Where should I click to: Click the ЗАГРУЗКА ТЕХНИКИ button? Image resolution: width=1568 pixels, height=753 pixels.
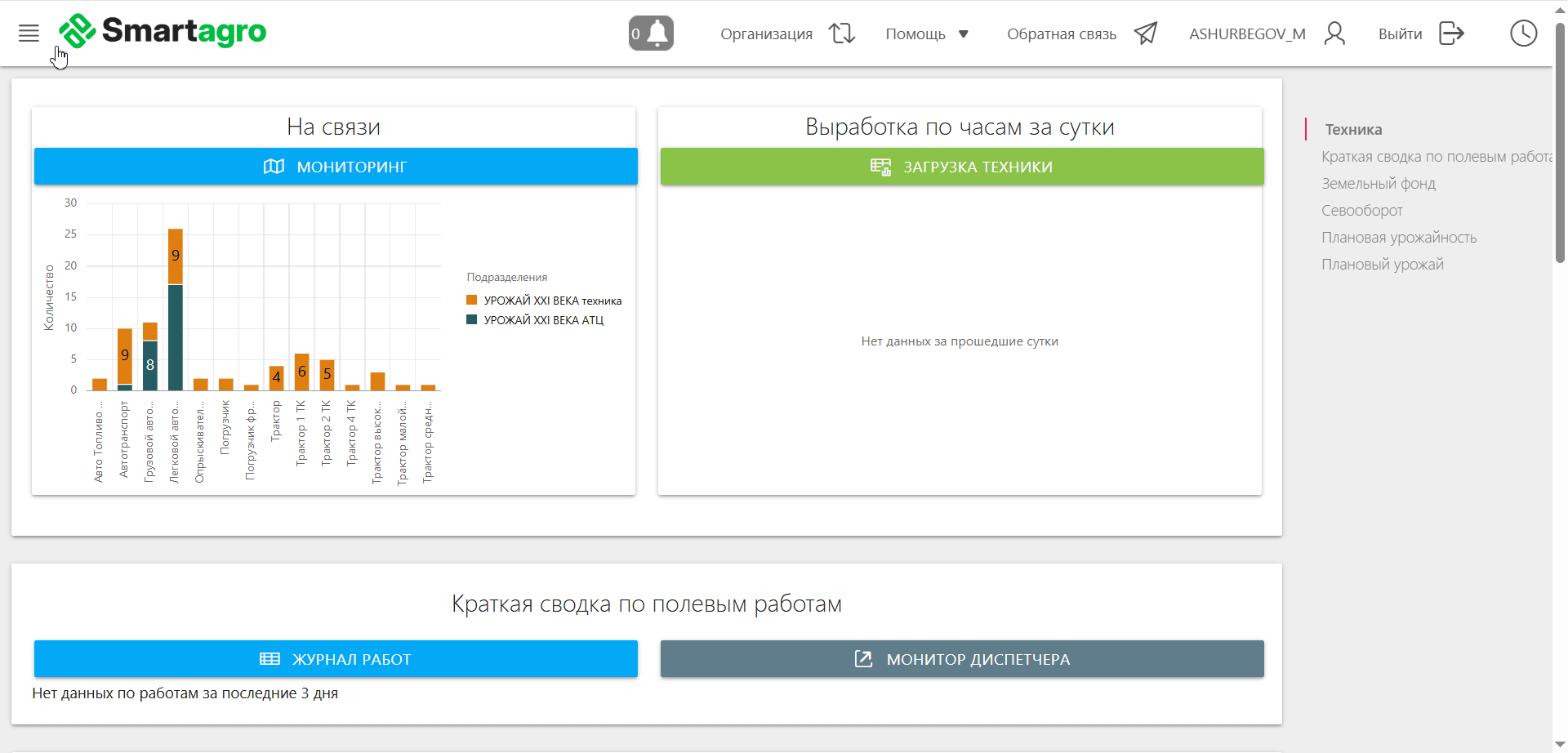click(x=962, y=167)
